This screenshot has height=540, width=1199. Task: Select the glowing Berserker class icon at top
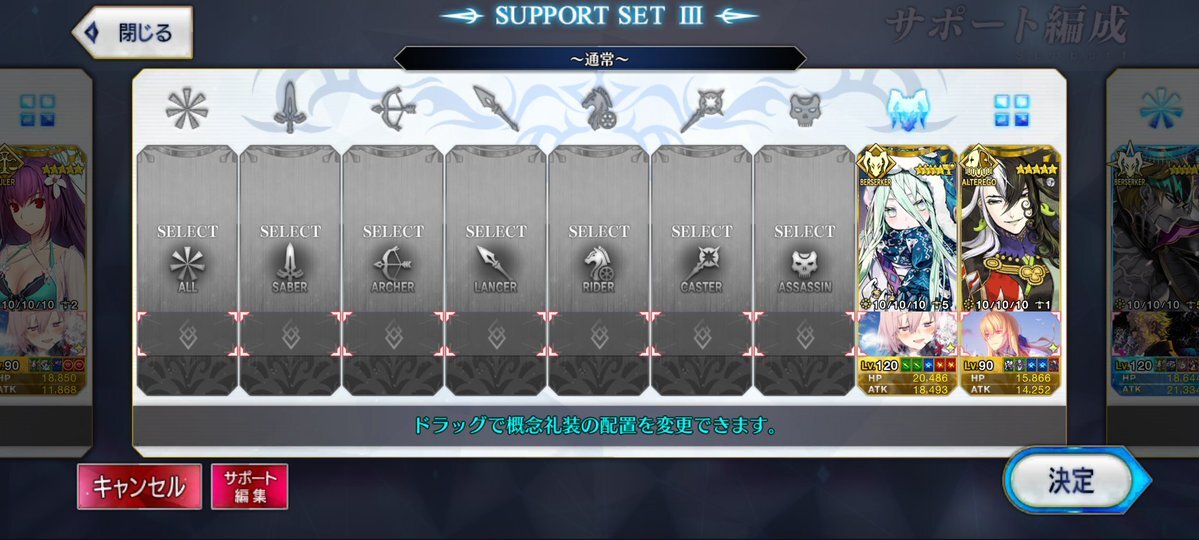tap(908, 109)
